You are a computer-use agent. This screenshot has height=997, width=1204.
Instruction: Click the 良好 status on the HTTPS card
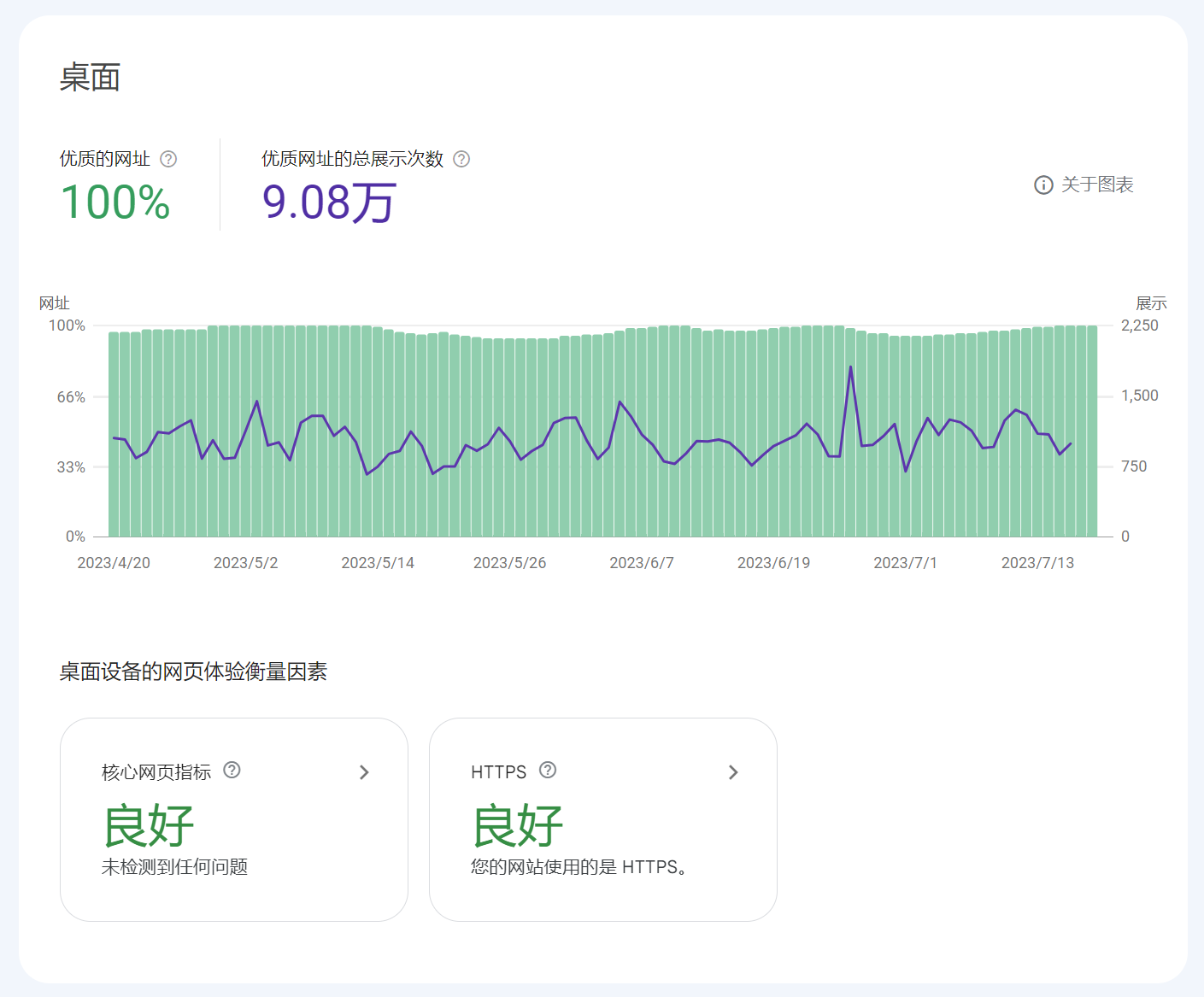point(516,823)
